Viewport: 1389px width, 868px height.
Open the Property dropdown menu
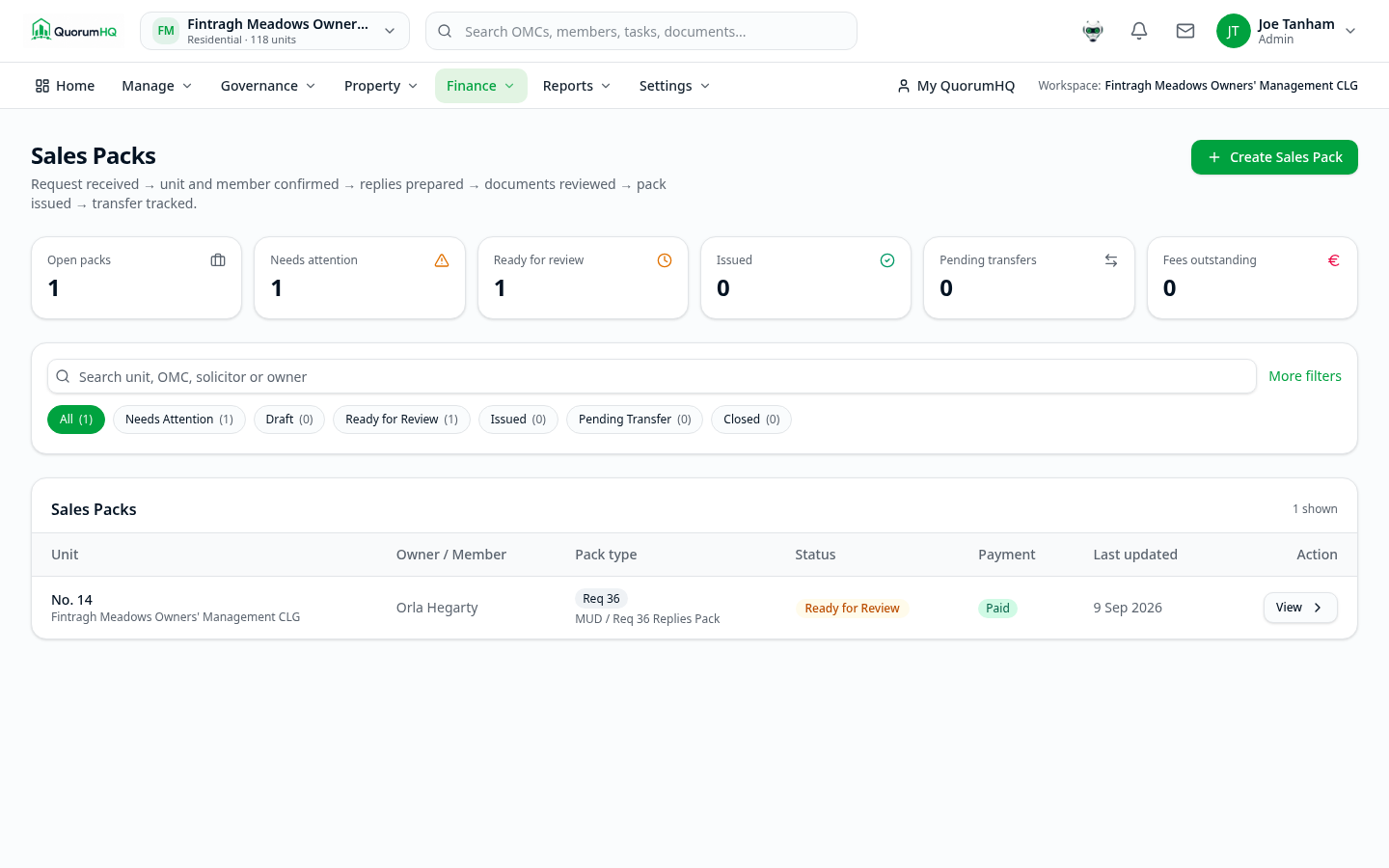tap(381, 86)
